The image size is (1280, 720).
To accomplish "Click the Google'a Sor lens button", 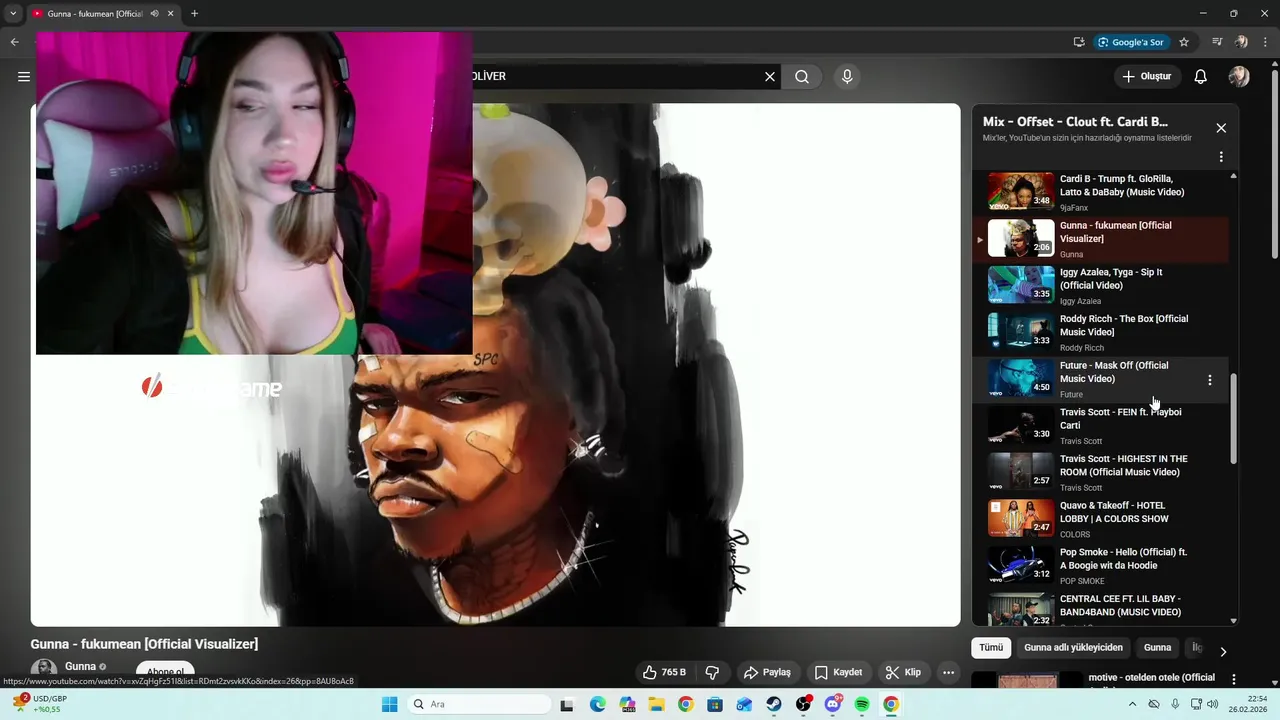I will [x=1131, y=42].
